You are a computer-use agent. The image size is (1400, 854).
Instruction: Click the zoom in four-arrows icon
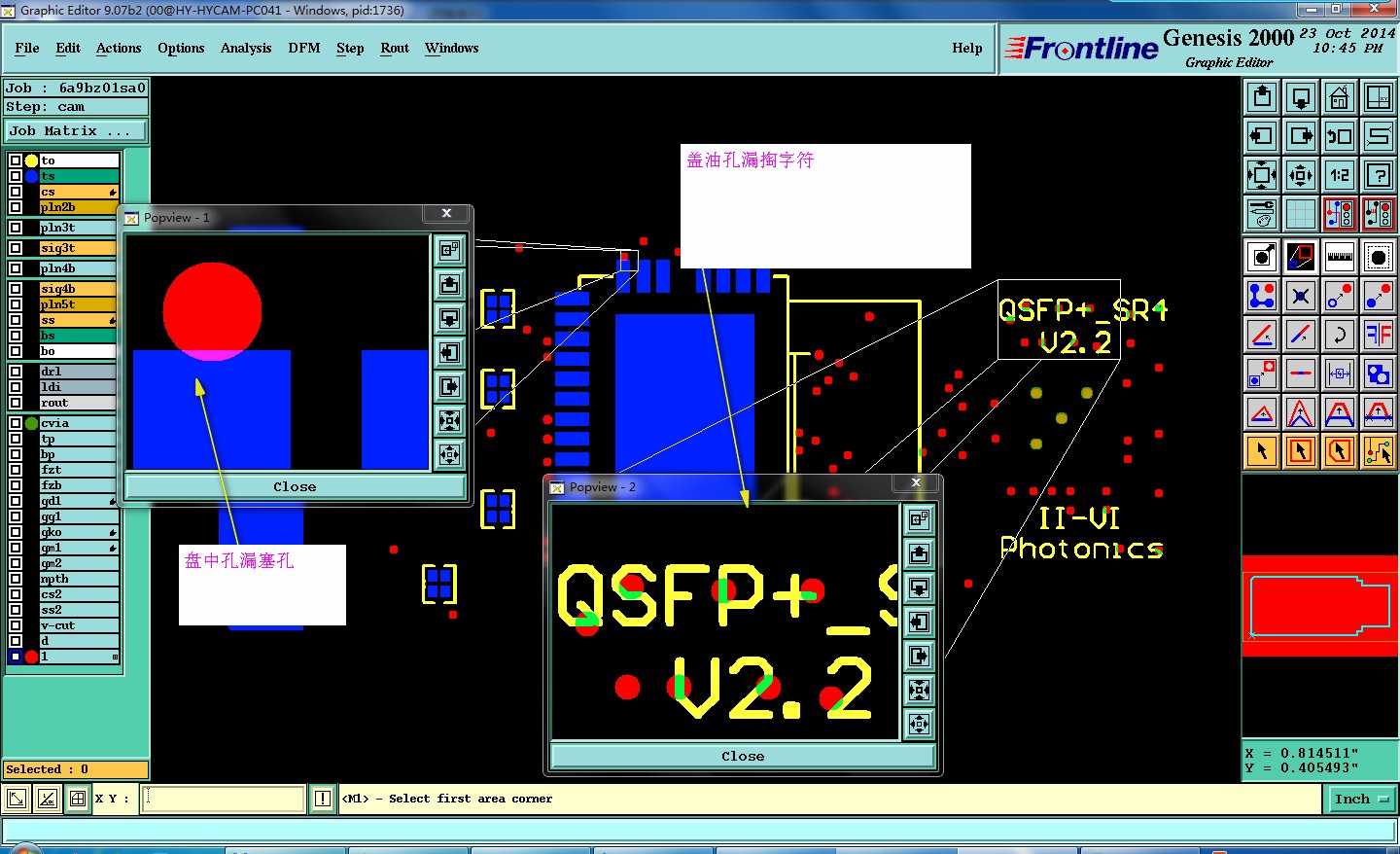(1262, 175)
